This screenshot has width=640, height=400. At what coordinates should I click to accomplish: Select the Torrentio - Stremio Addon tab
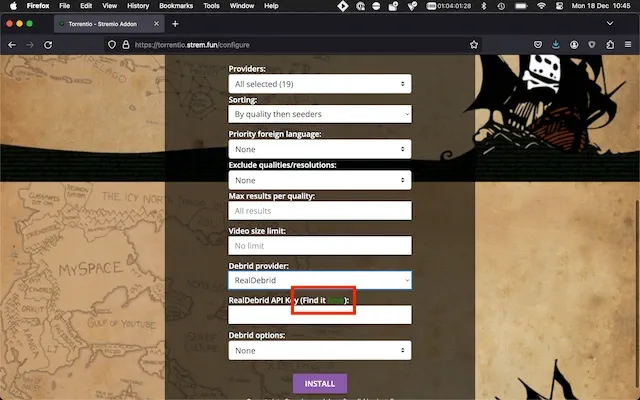click(x=109, y=24)
